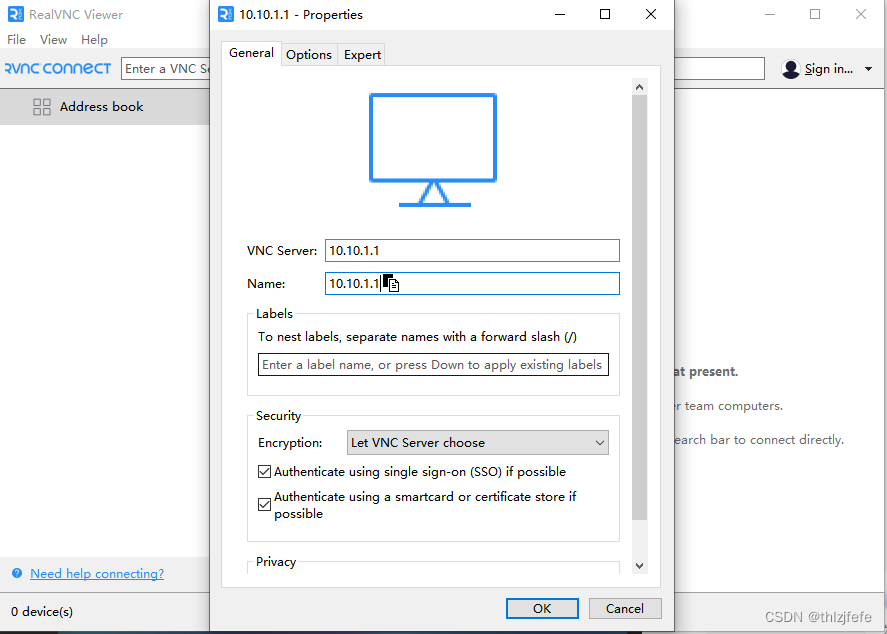
Task: Click the label name input field
Action: click(x=433, y=365)
